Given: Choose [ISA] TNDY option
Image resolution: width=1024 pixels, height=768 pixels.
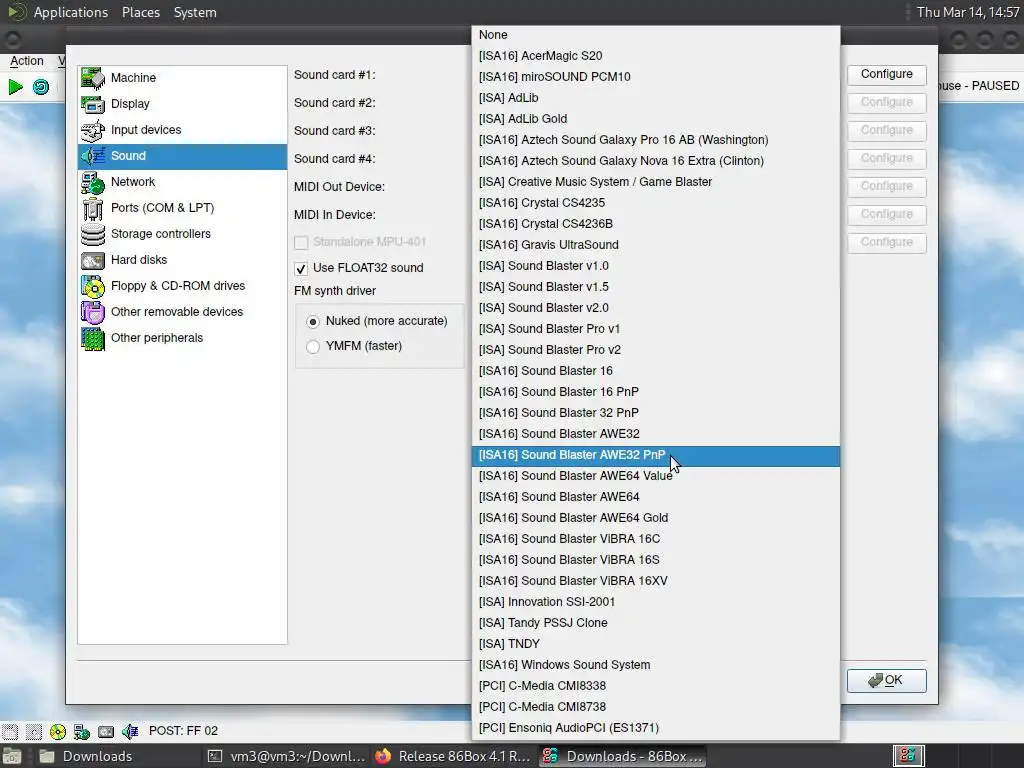Looking at the screenshot, I should (656, 644).
